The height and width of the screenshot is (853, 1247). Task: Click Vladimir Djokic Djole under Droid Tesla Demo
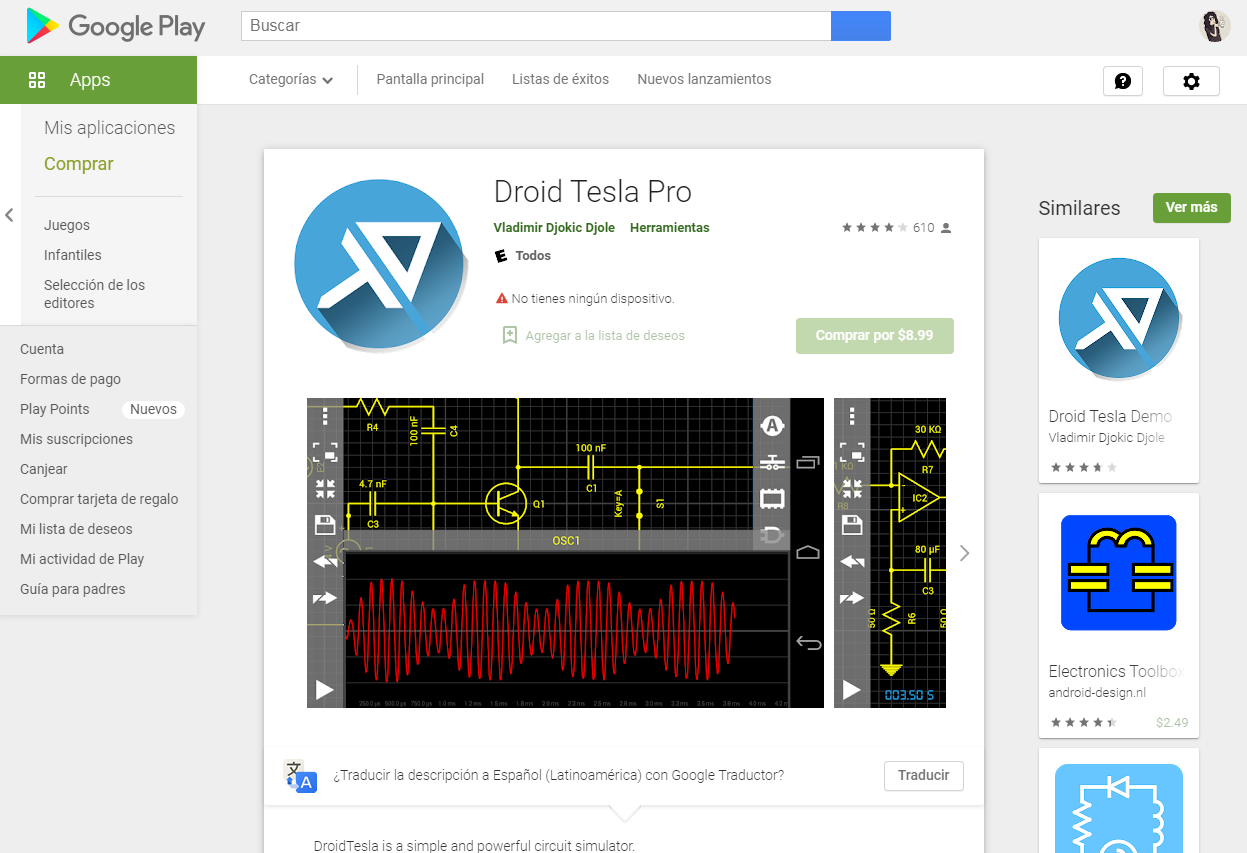click(x=1107, y=438)
